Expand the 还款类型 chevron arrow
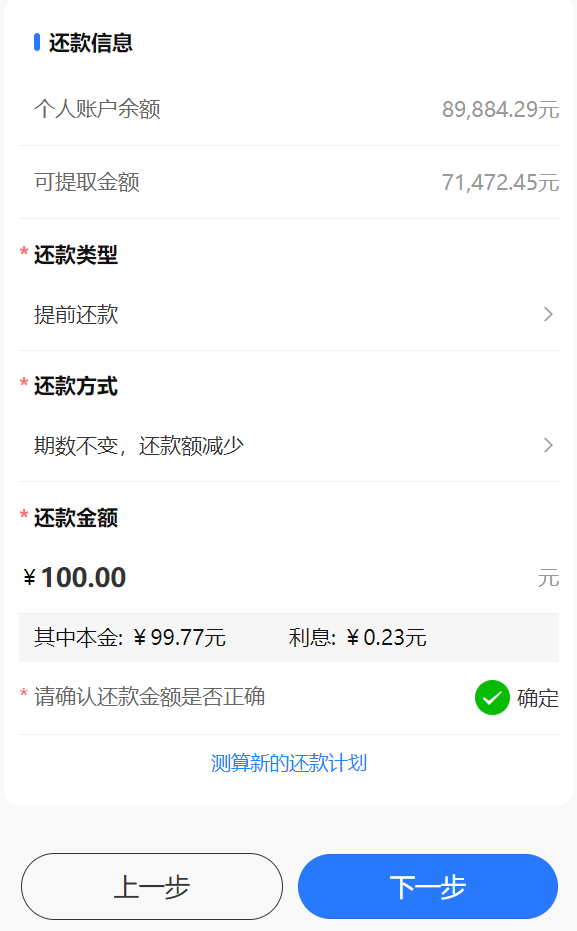This screenshot has height=931, width=577. 549,314
